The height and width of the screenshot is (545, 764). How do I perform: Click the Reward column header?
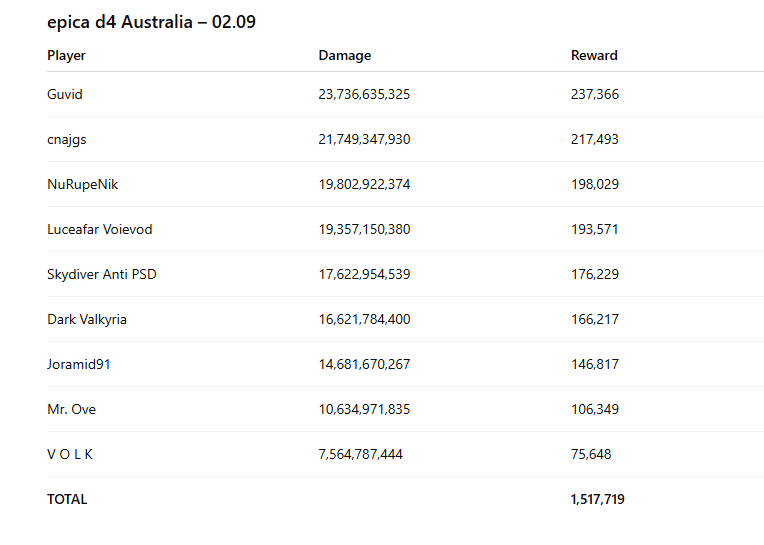(x=594, y=56)
